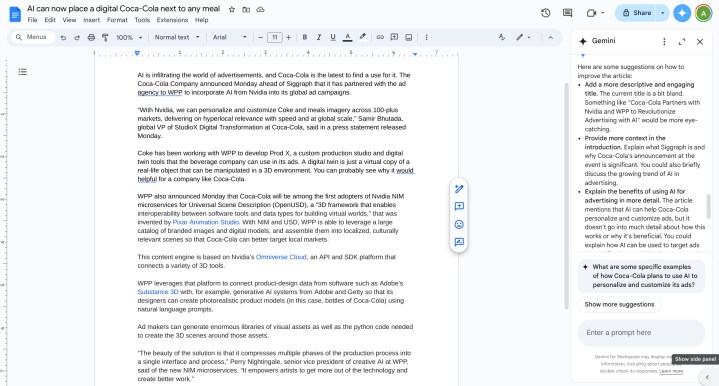The image size is (719, 386).
Task: Open the Omniverse Cloud link
Action: pos(281,257)
